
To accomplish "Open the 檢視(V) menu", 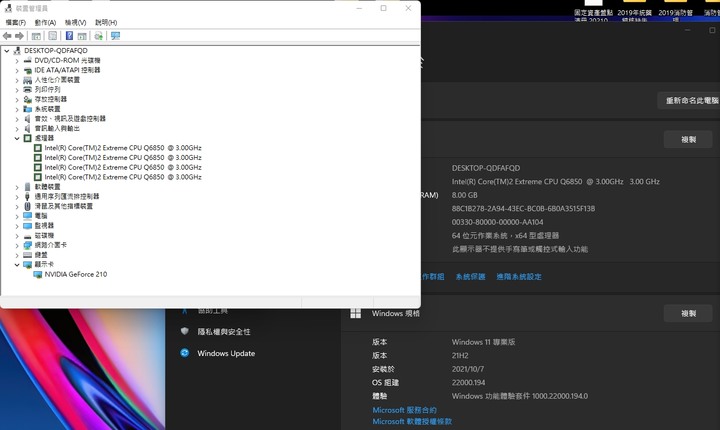I will [x=75, y=22].
